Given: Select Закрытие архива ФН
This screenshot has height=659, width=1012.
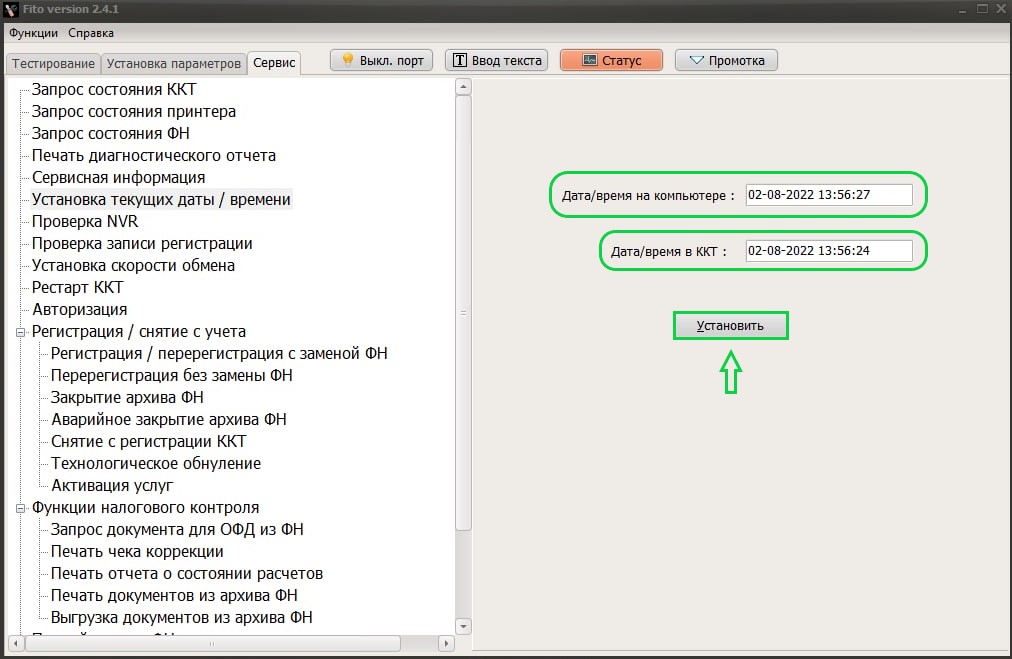Looking at the screenshot, I should click(127, 398).
